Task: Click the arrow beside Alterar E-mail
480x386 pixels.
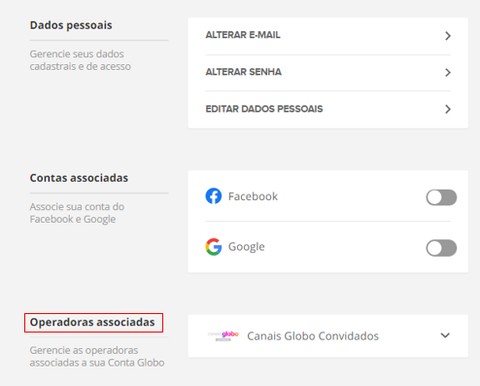Action: pos(448,36)
